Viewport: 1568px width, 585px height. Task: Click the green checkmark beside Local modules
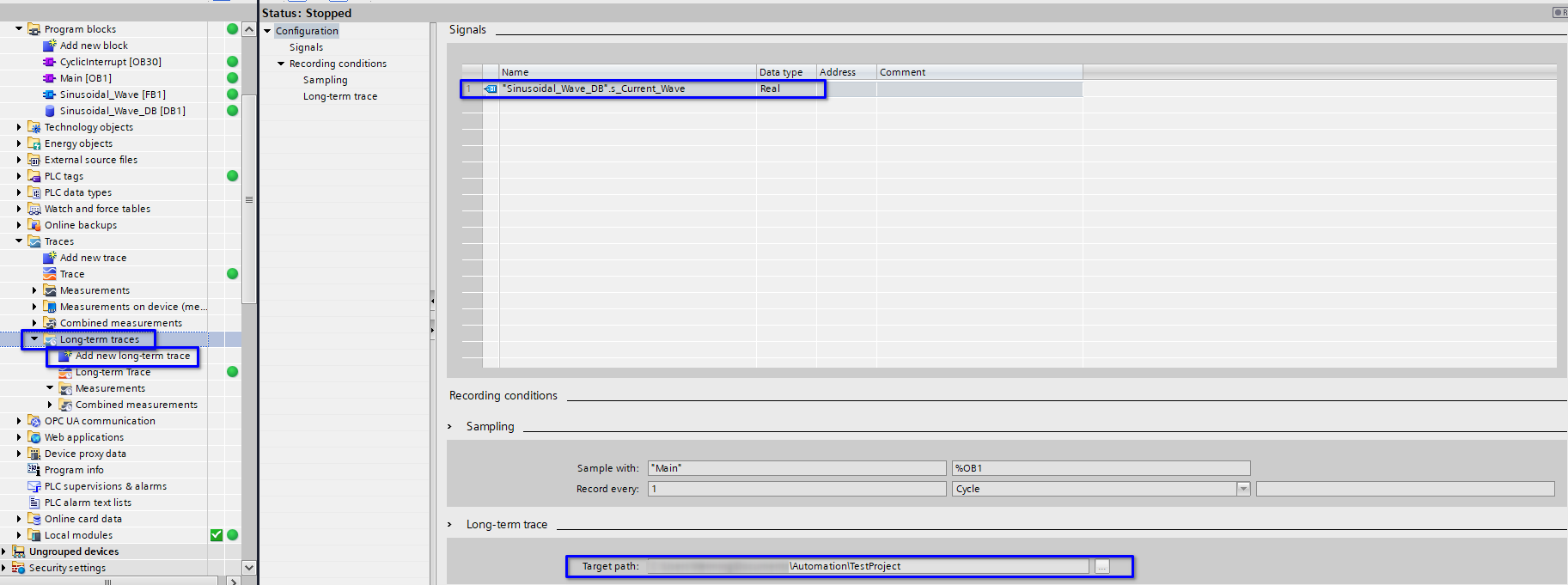pos(217,535)
